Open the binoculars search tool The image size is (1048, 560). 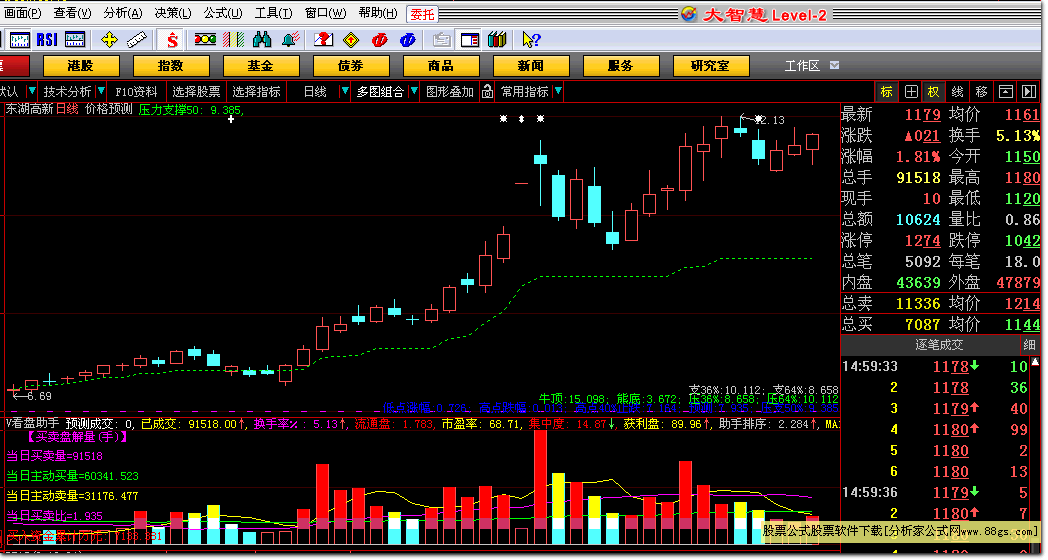[x=261, y=40]
